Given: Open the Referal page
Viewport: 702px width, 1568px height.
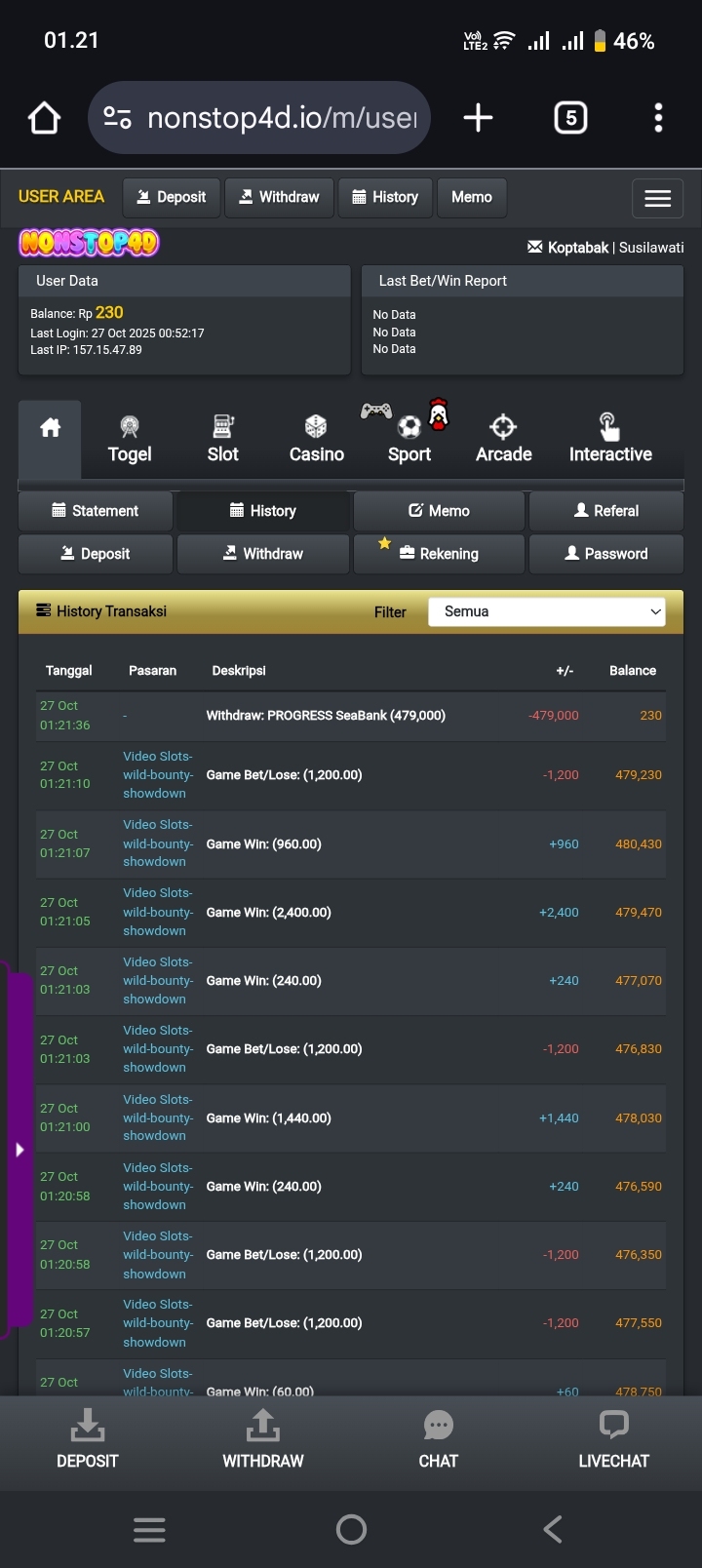Looking at the screenshot, I should click(605, 511).
